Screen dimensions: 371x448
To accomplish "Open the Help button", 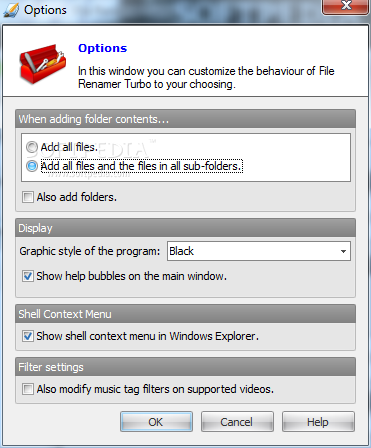I will (x=318, y=422).
